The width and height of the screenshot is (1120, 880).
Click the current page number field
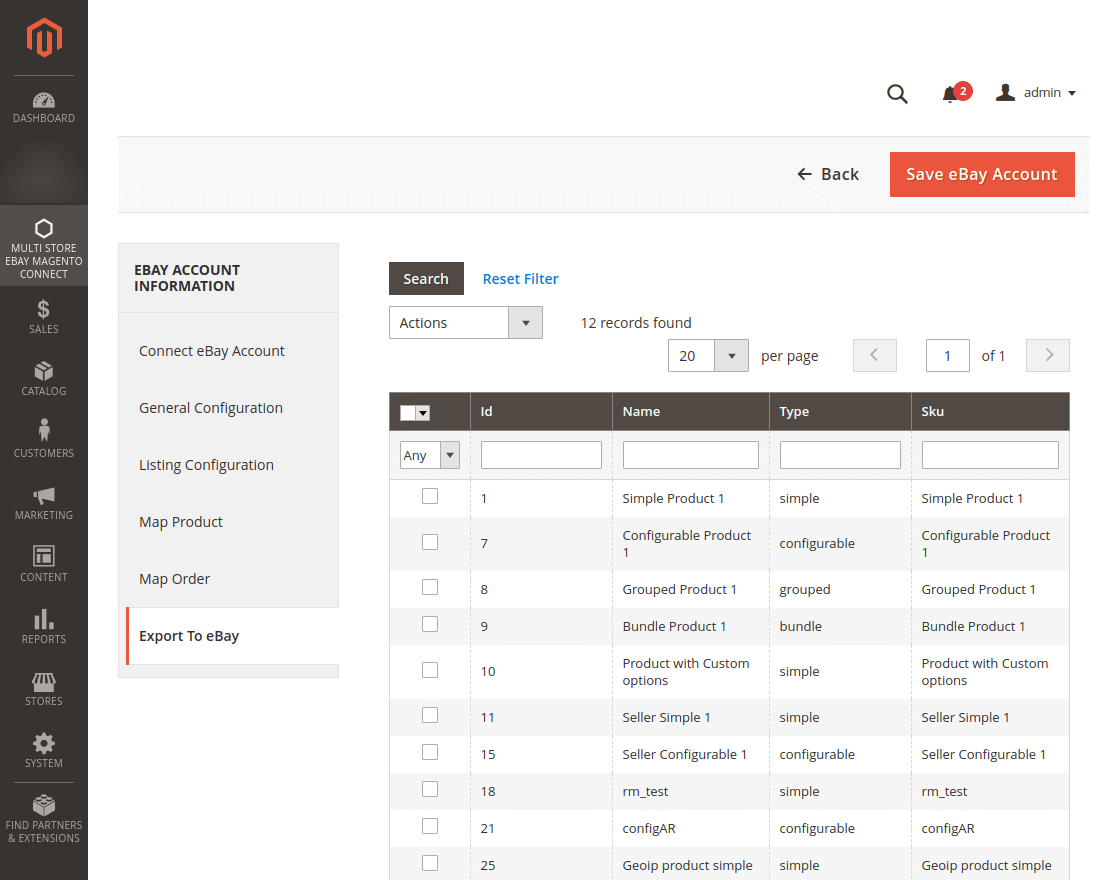pos(947,356)
